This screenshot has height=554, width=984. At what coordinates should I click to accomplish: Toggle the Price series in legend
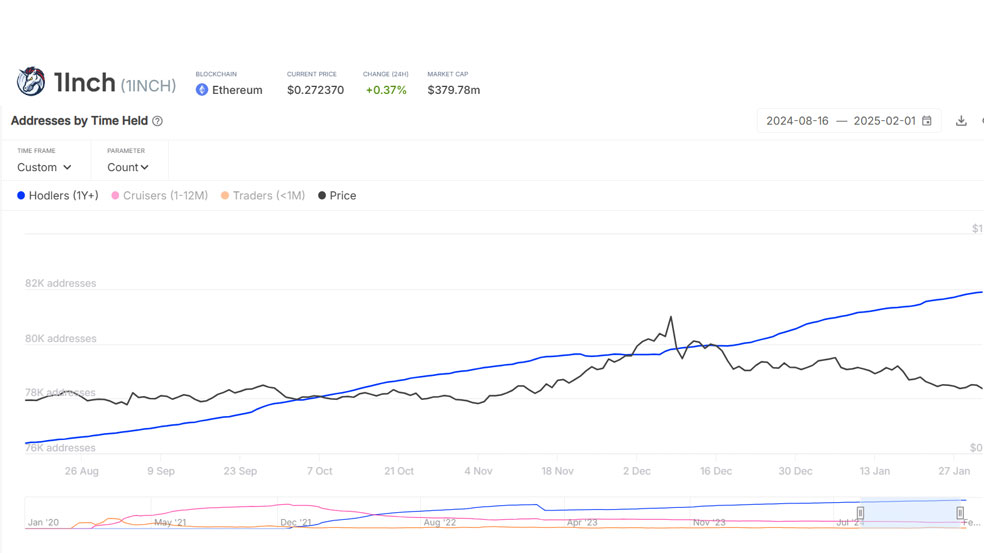pyautogui.click(x=337, y=196)
